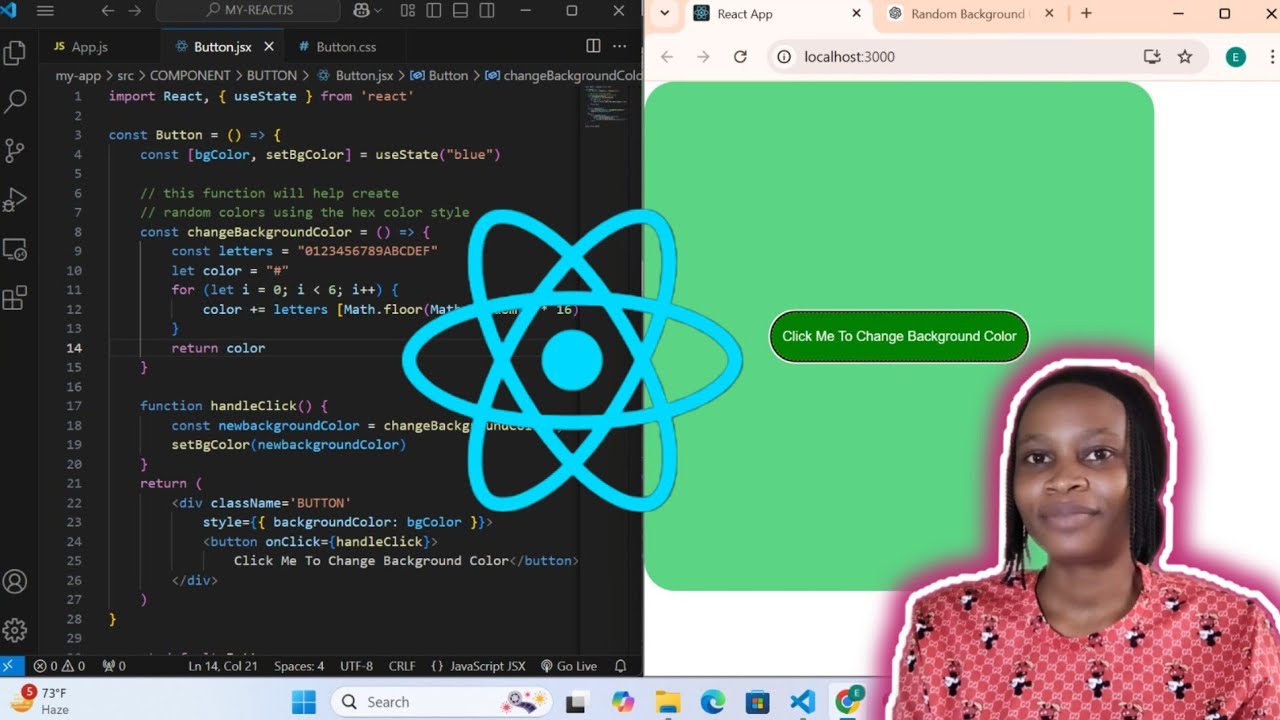Select the JavaScript JSX language mode
1280x720 pixels.
click(478, 666)
